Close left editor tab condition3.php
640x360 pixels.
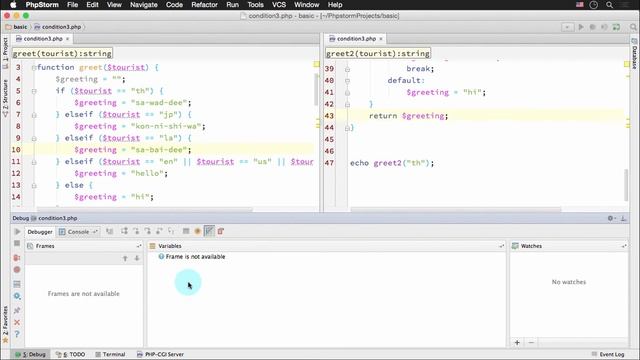tap(67, 39)
